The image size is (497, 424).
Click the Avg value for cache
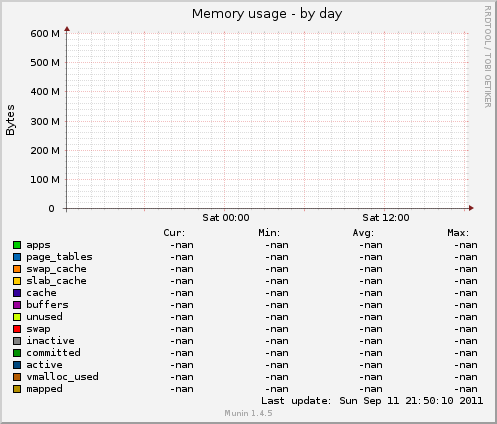click(x=371, y=293)
